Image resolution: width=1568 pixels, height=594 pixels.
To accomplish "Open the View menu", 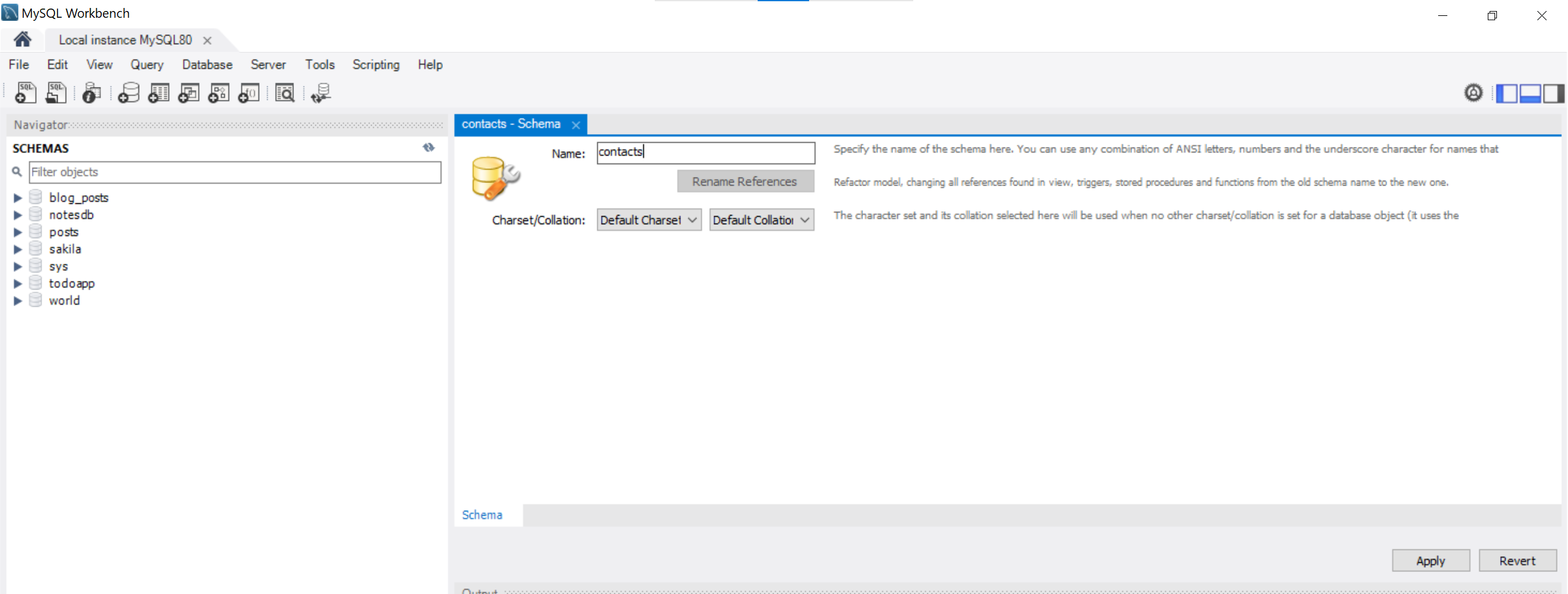I will pos(99,64).
